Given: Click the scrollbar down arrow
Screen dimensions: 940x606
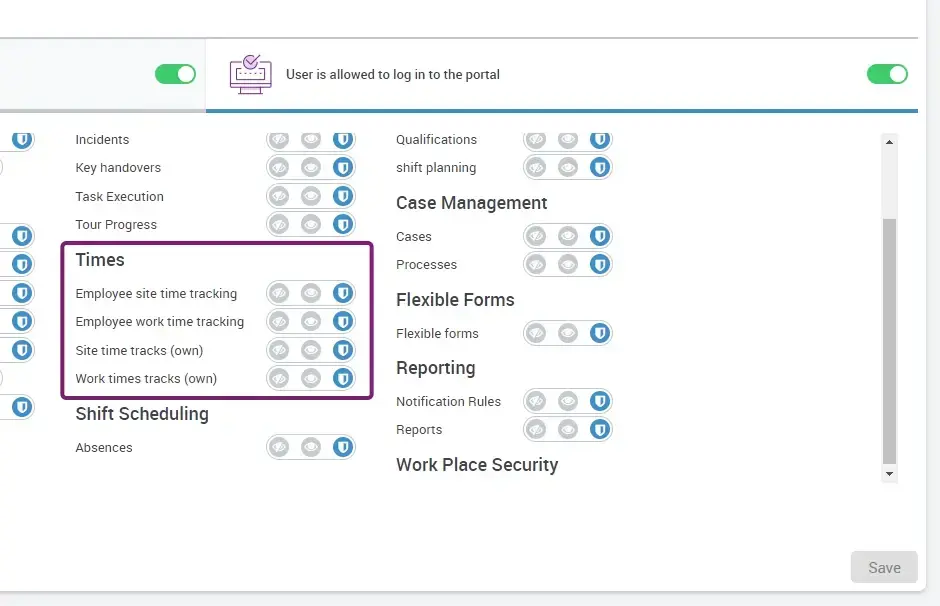Looking at the screenshot, I should click(x=889, y=473).
